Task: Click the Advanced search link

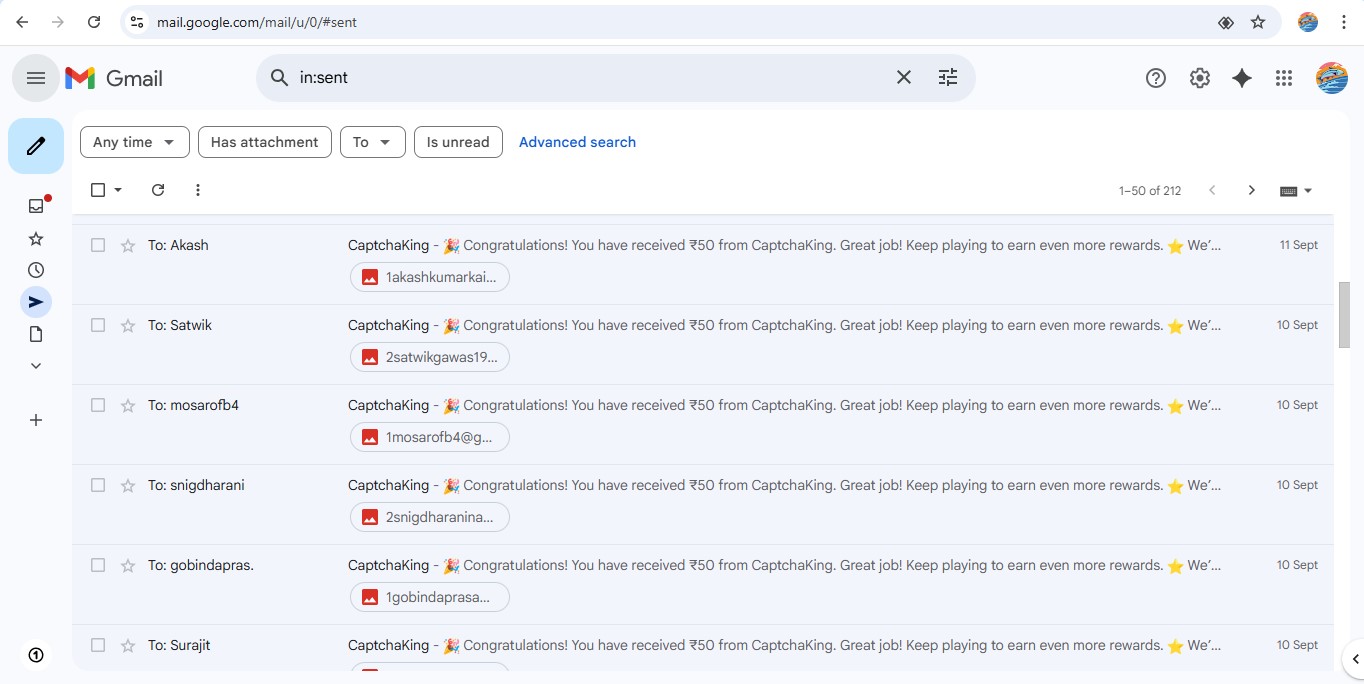Action: [x=577, y=142]
